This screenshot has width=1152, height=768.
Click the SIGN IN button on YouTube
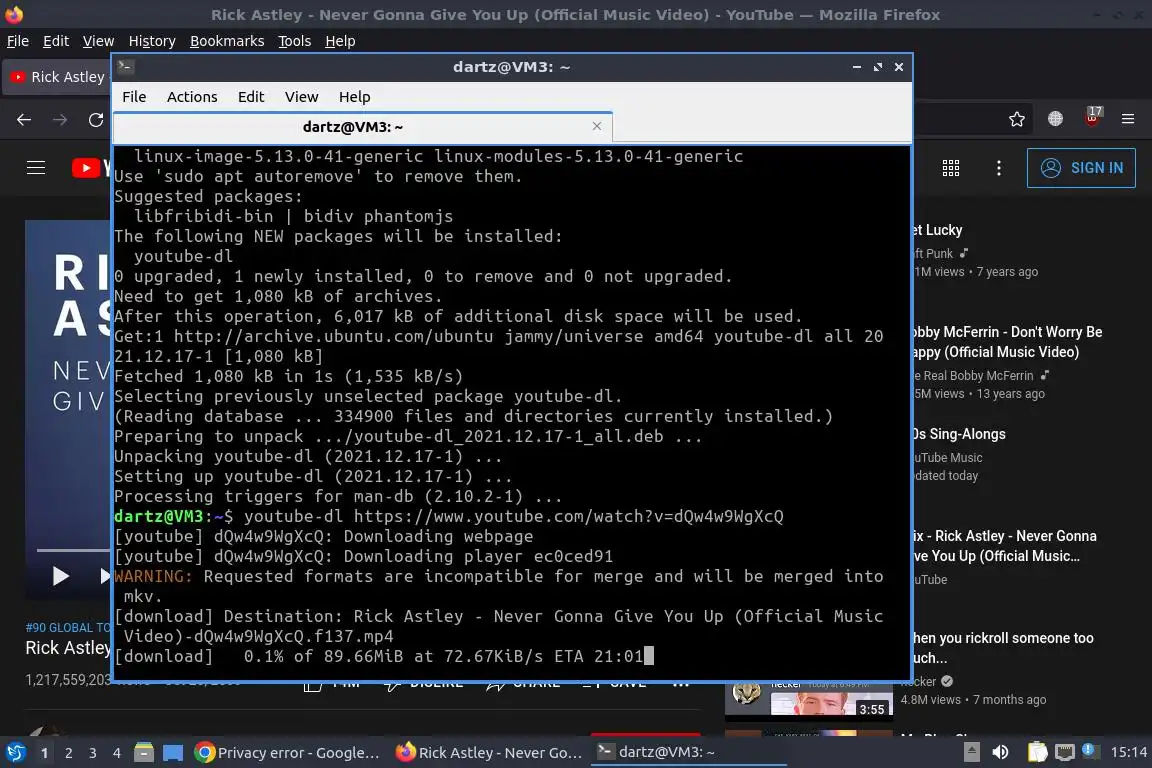[x=1081, y=168]
